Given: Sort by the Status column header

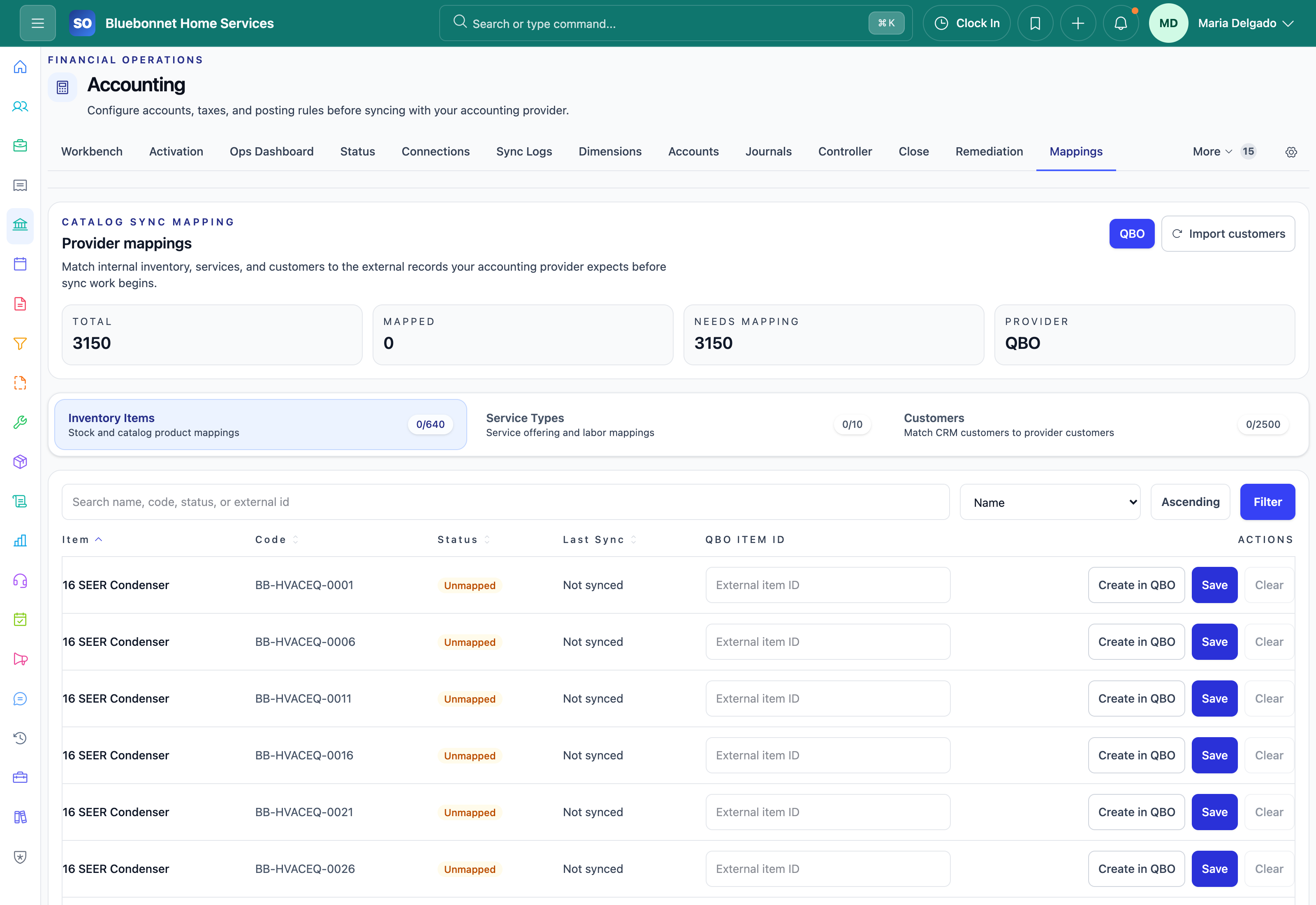Looking at the screenshot, I should point(463,540).
